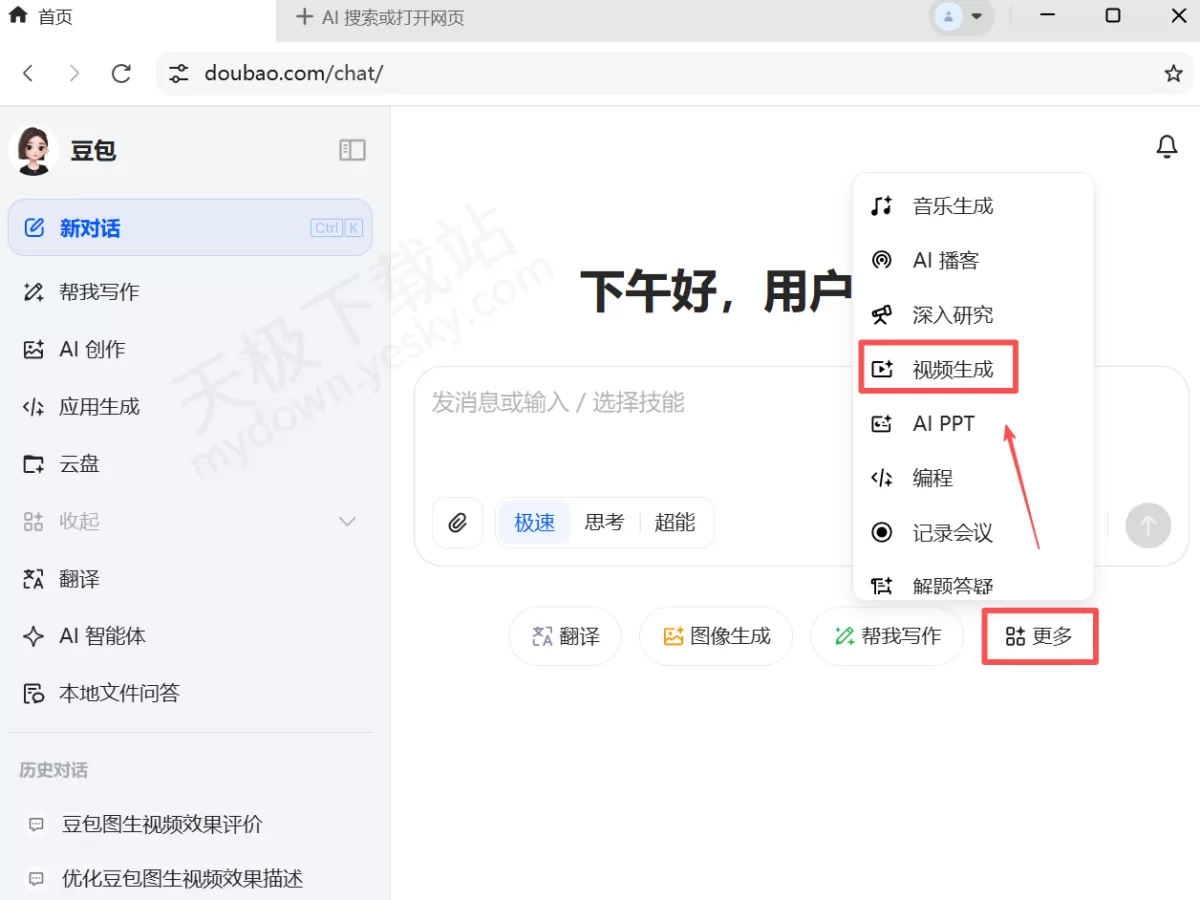The width and height of the screenshot is (1200, 900).
Task: Click the 豆包 avatar image
Action: tap(33, 150)
